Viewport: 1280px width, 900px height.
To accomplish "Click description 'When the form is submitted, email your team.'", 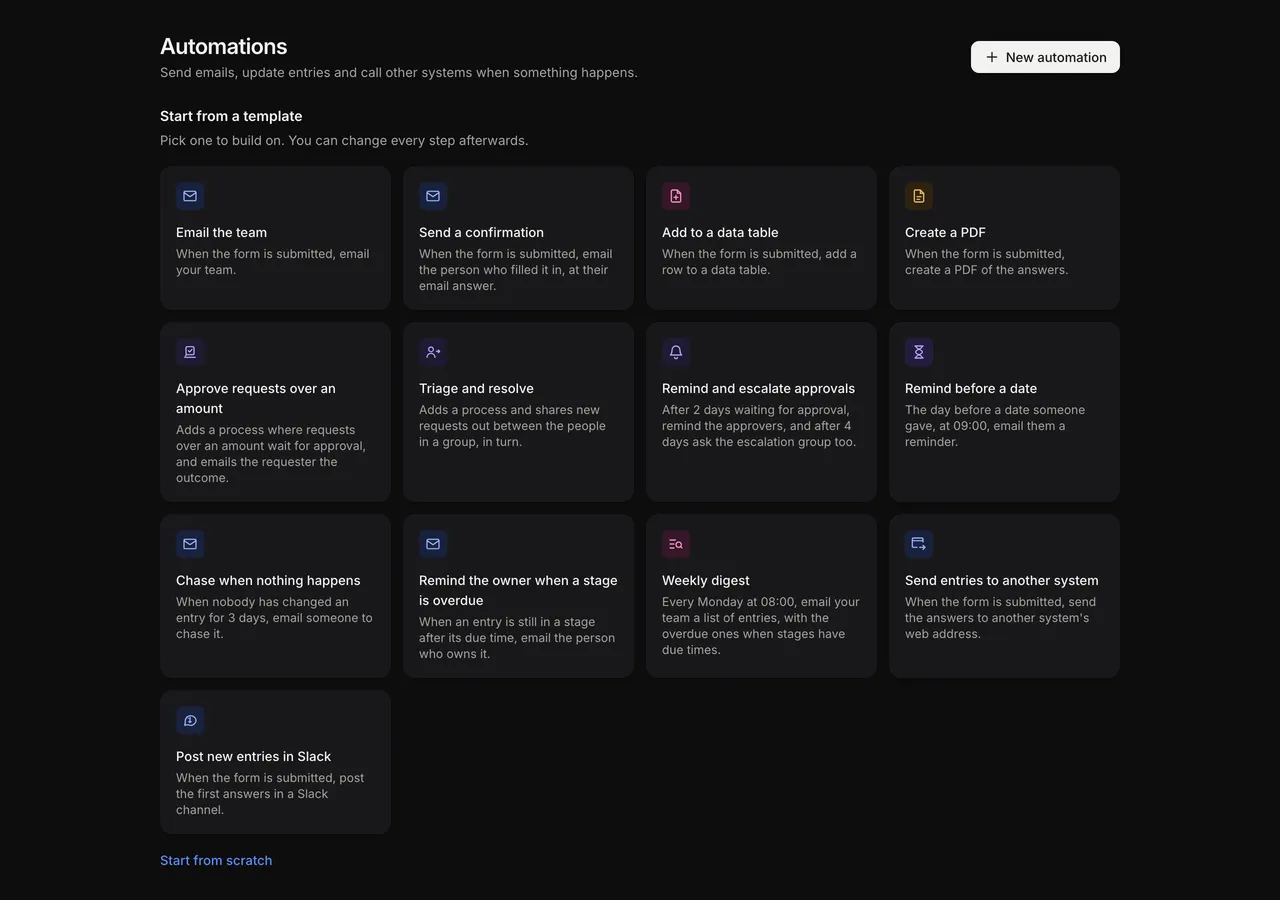I will [273, 262].
